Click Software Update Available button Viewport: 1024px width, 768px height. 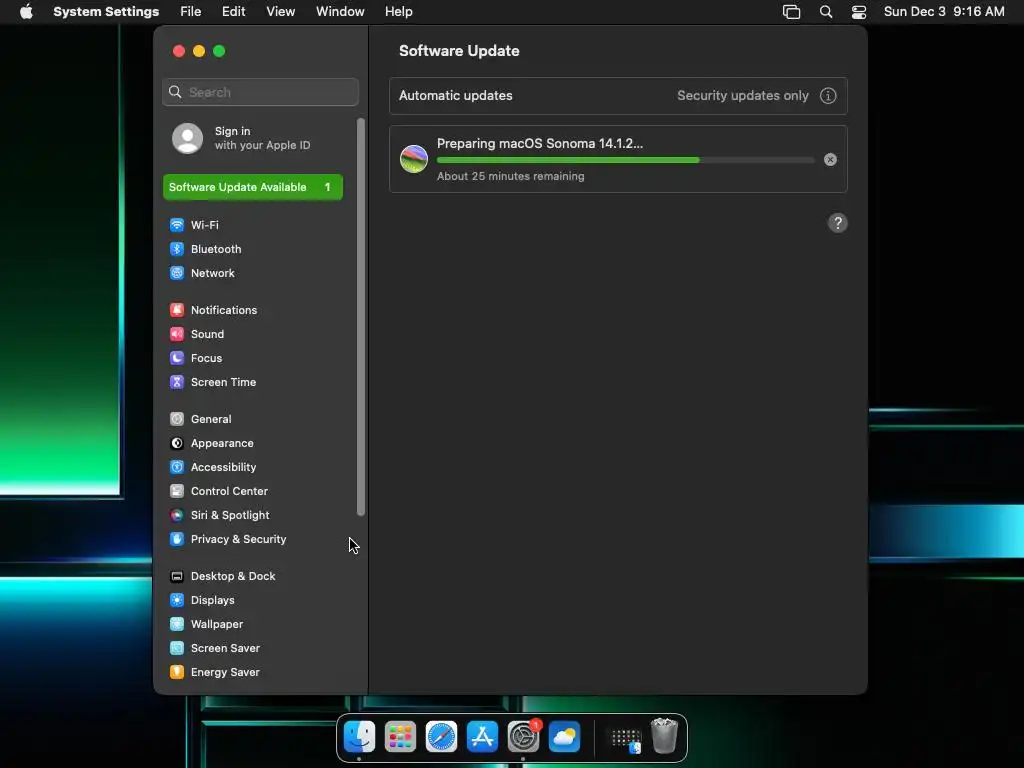coord(253,187)
